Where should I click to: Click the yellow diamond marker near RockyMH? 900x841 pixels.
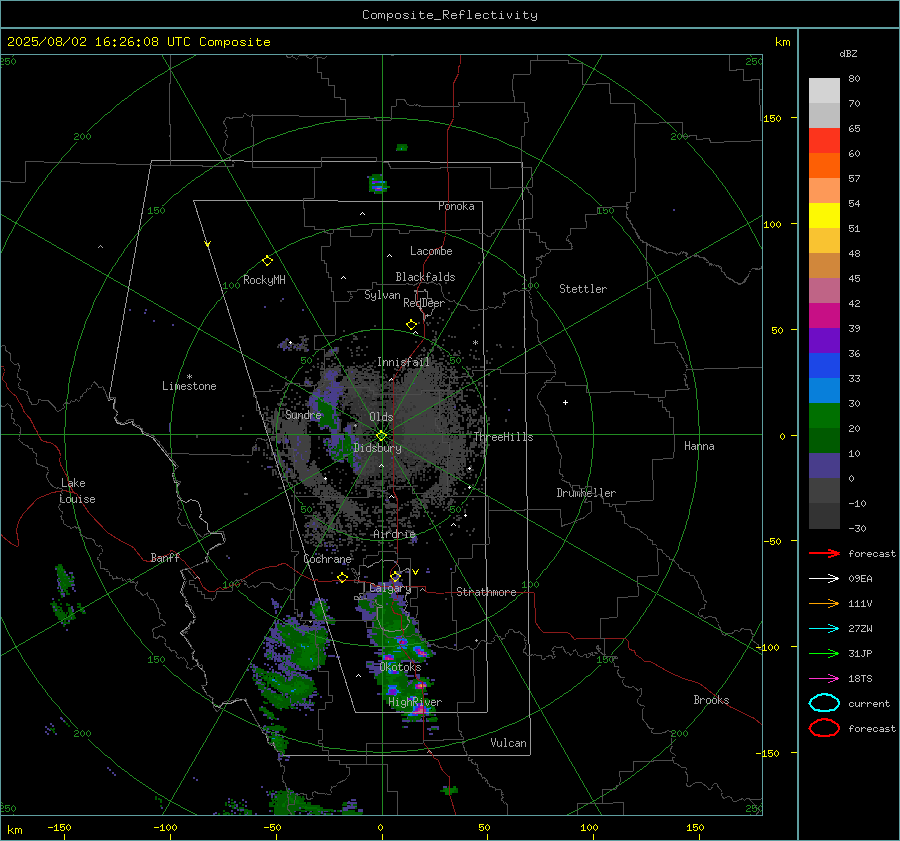267,261
